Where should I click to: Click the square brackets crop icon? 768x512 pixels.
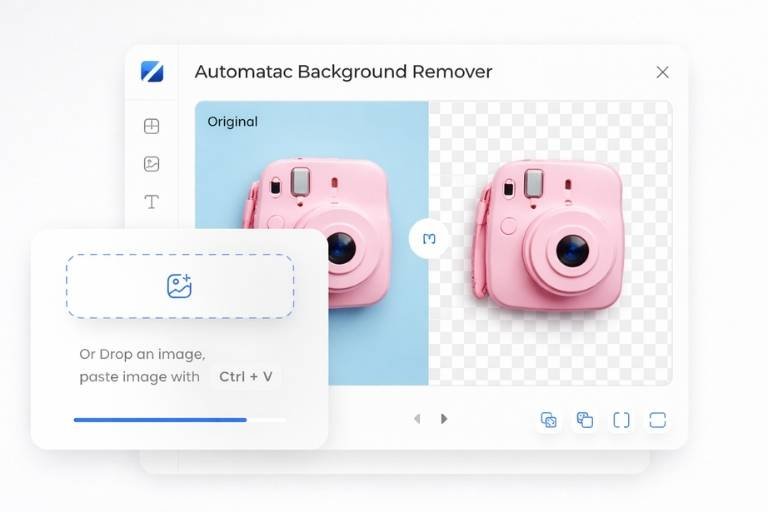pyautogui.click(x=621, y=420)
